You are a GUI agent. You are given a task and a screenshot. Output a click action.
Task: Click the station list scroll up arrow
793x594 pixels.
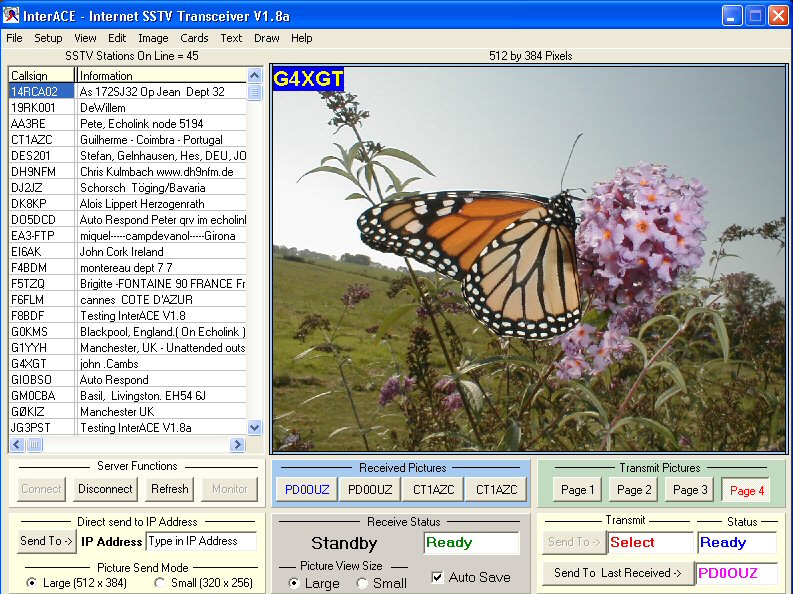(x=254, y=76)
